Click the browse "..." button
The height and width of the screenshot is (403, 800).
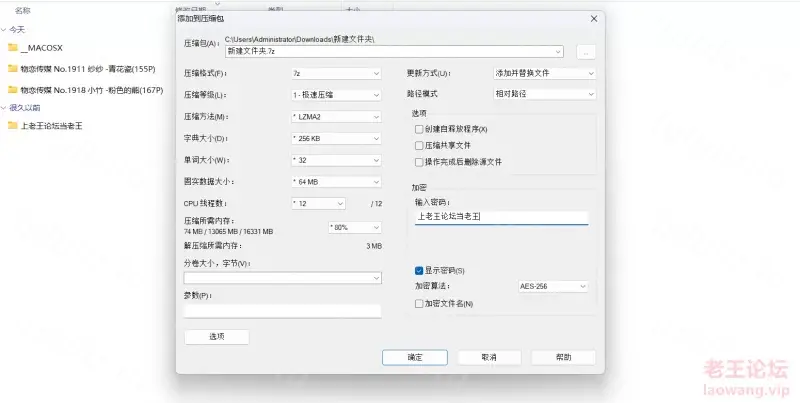pyautogui.click(x=586, y=52)
